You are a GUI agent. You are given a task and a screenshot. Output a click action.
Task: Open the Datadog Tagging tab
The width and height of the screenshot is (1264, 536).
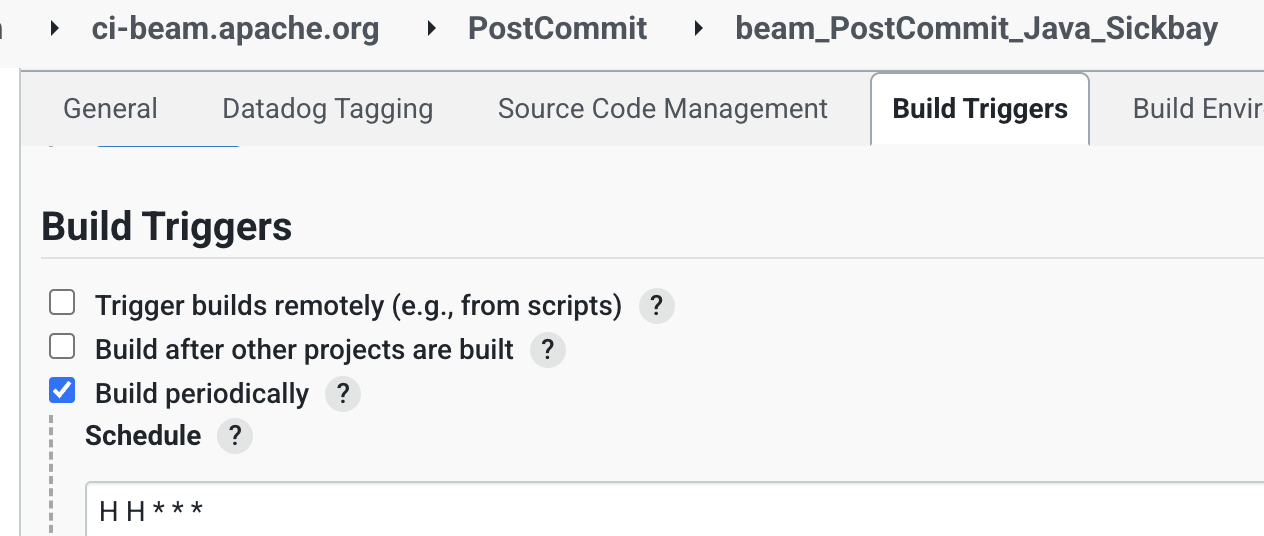[327, 109]
